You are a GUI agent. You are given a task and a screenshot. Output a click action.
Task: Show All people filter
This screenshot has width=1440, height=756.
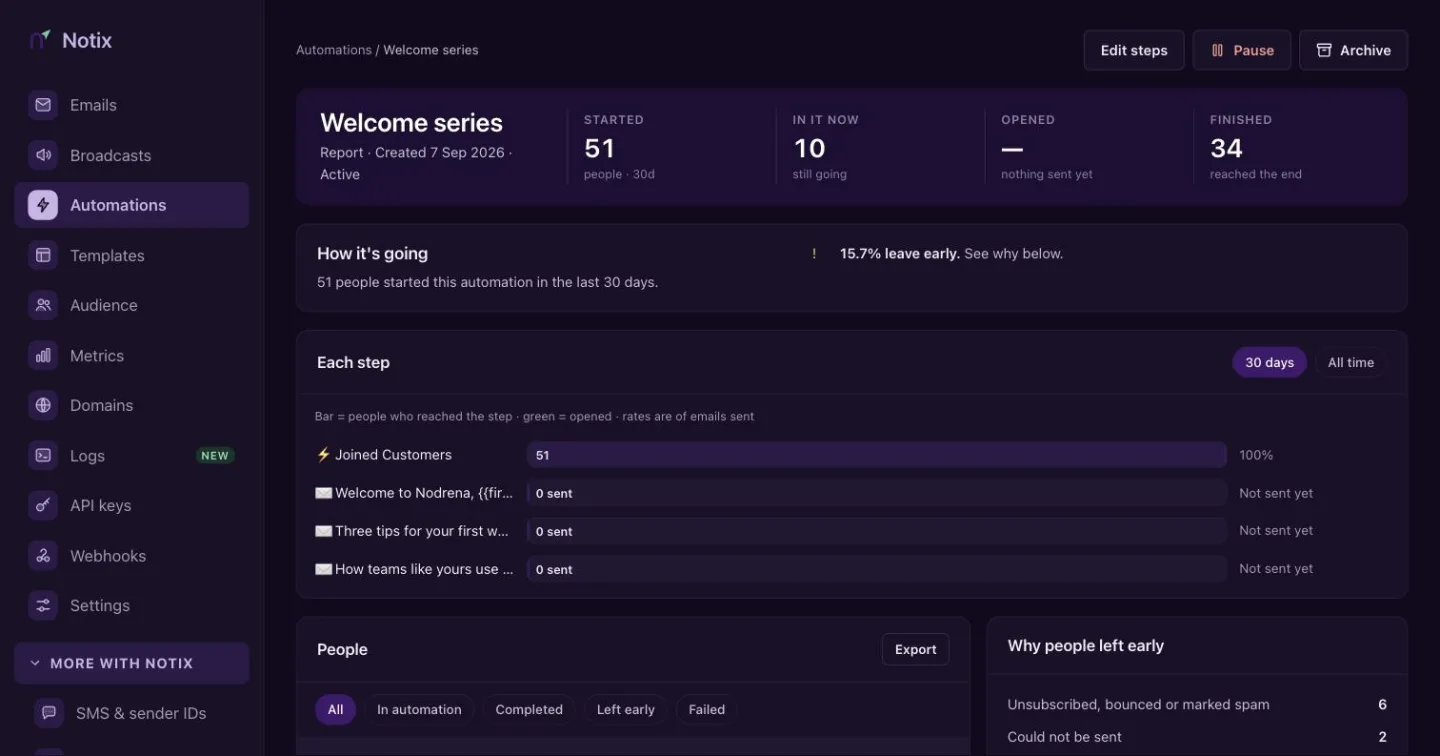click(x=335, y=710)
